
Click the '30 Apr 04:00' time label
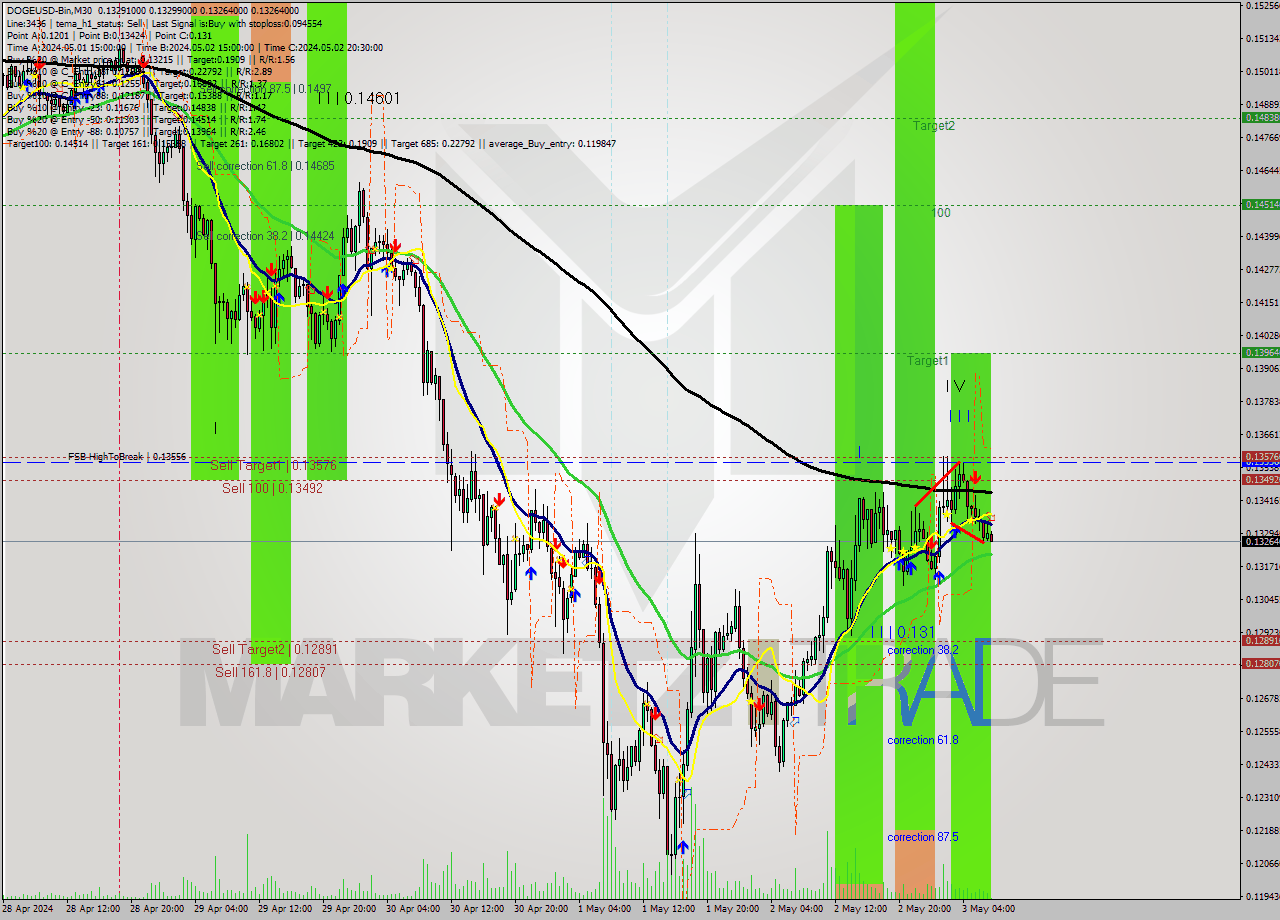pos(413,909)
